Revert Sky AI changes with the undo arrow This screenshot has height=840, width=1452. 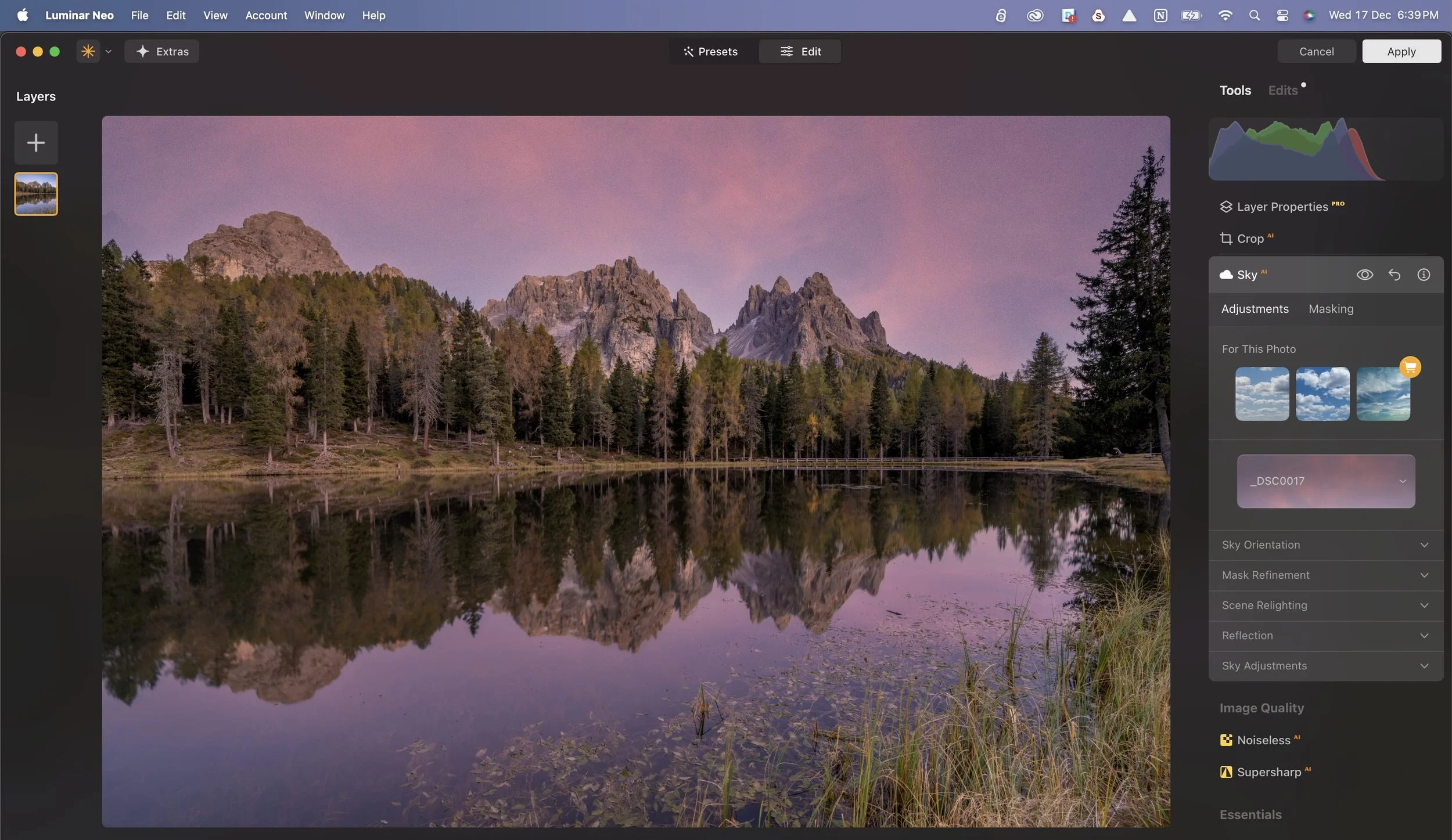(x=1395, y=275)
